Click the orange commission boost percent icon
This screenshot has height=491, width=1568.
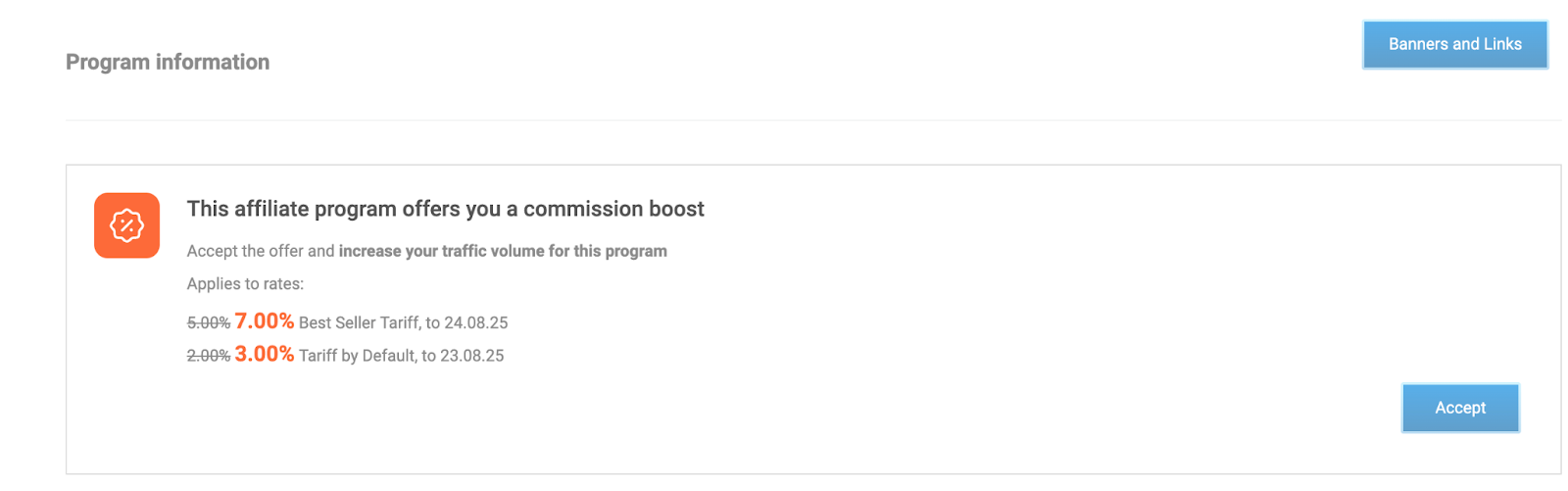(126, 225)
